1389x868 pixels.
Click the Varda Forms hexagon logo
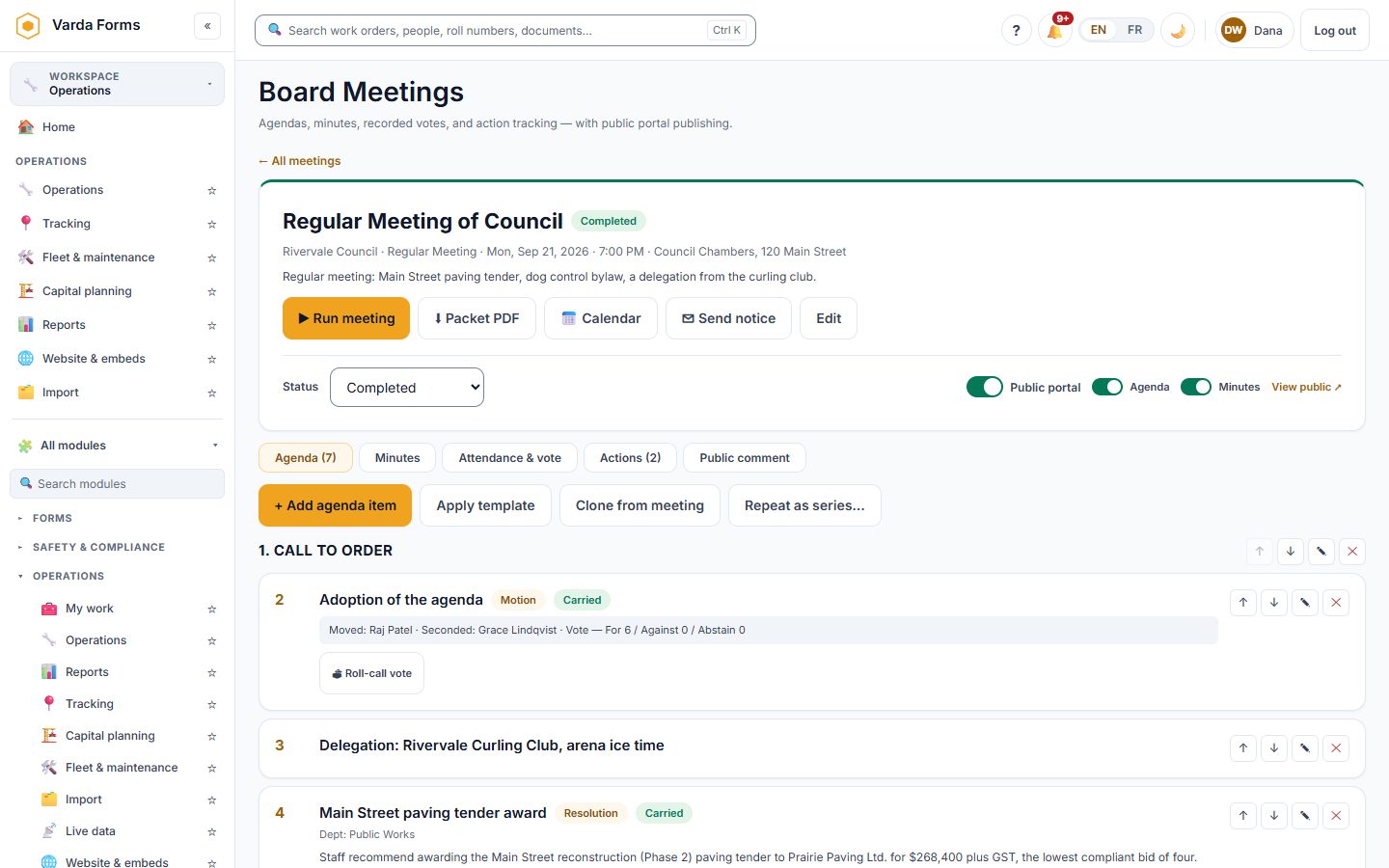point(28,25)
